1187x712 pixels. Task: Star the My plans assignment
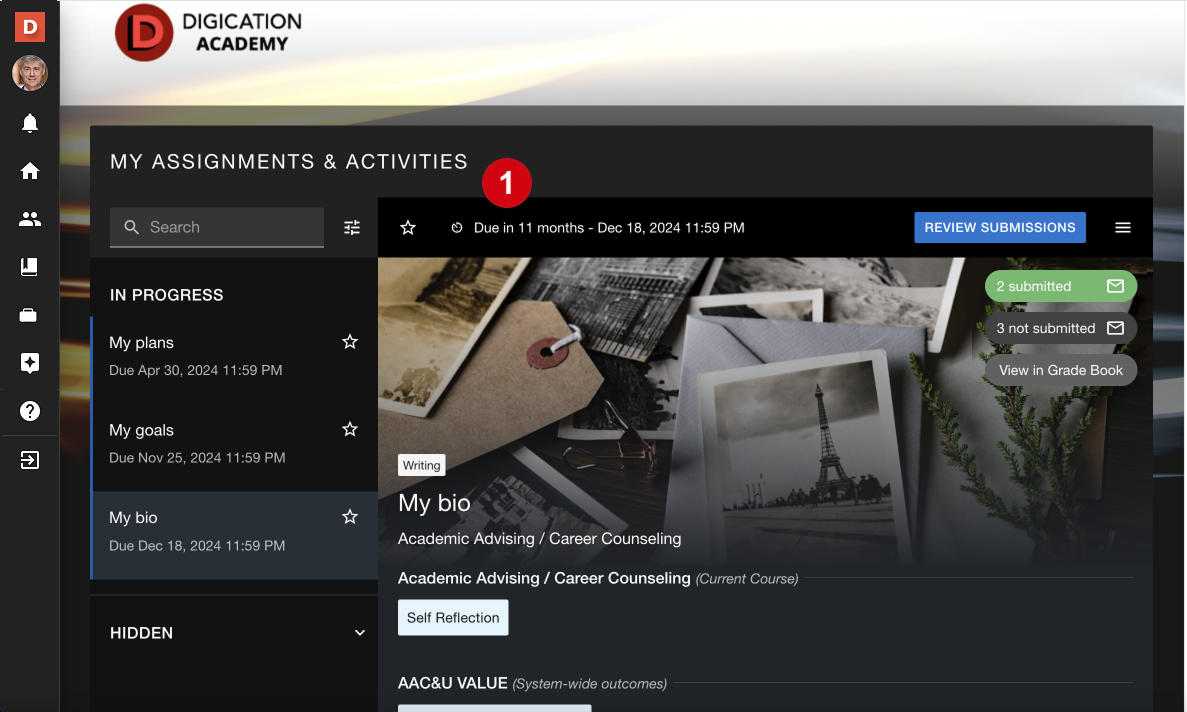(350, 342)
